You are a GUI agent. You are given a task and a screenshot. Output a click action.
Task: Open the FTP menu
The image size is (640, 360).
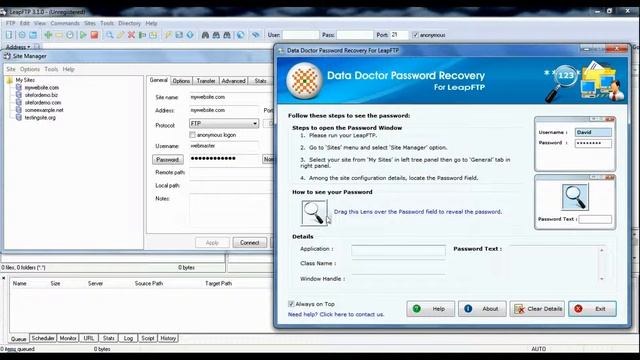(x=10, y=23)
